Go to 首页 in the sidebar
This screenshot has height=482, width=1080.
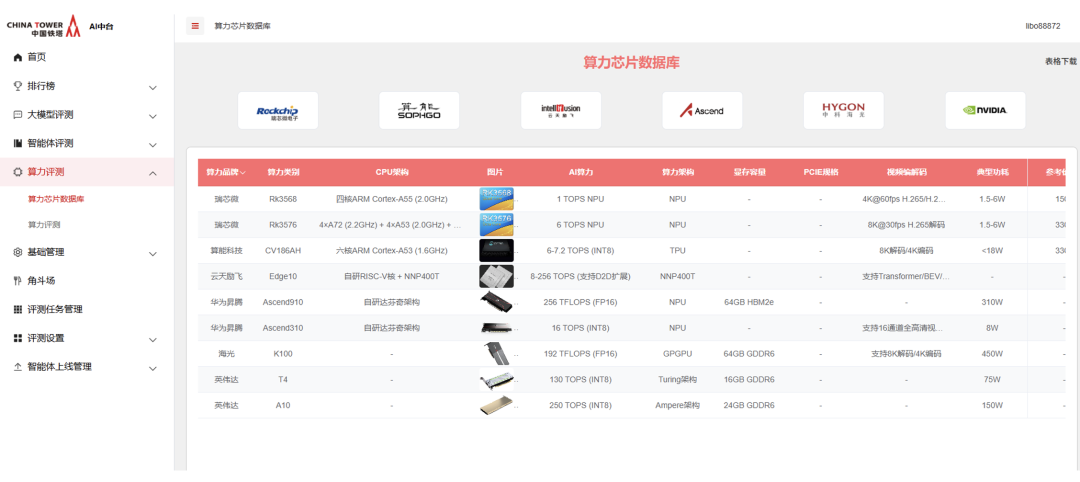(x=37, y=58)
